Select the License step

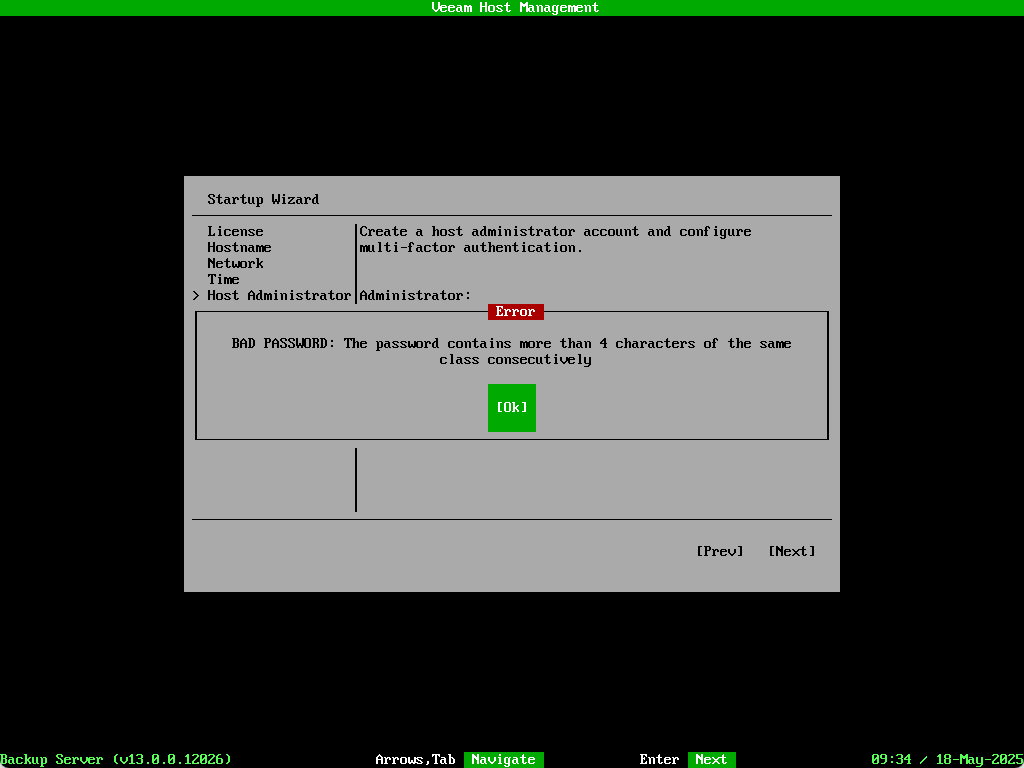click(235, 231)
